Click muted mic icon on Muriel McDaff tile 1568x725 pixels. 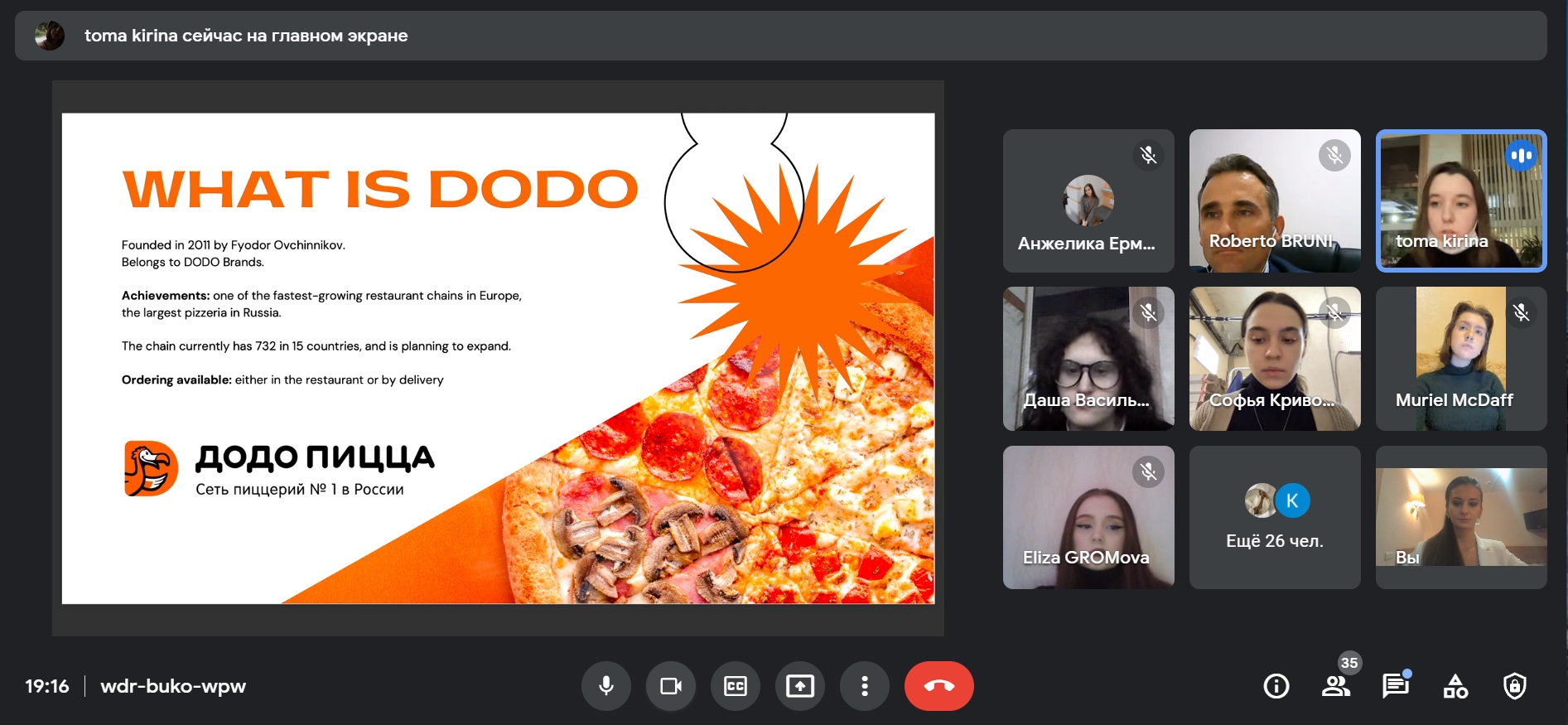[x=1521, y=312]
